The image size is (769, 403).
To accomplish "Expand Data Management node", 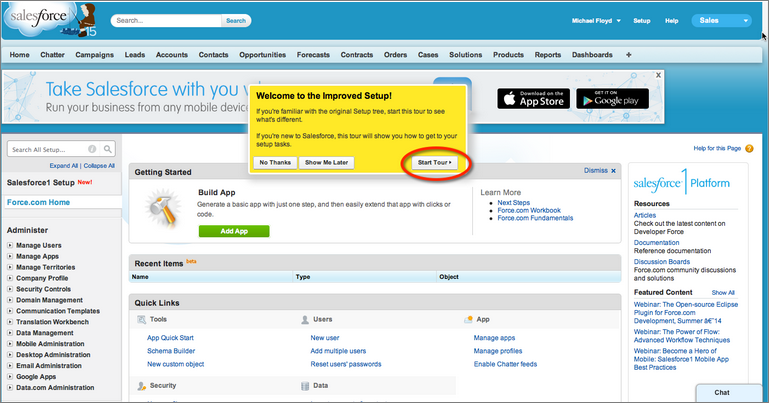I will coord(10,333).
